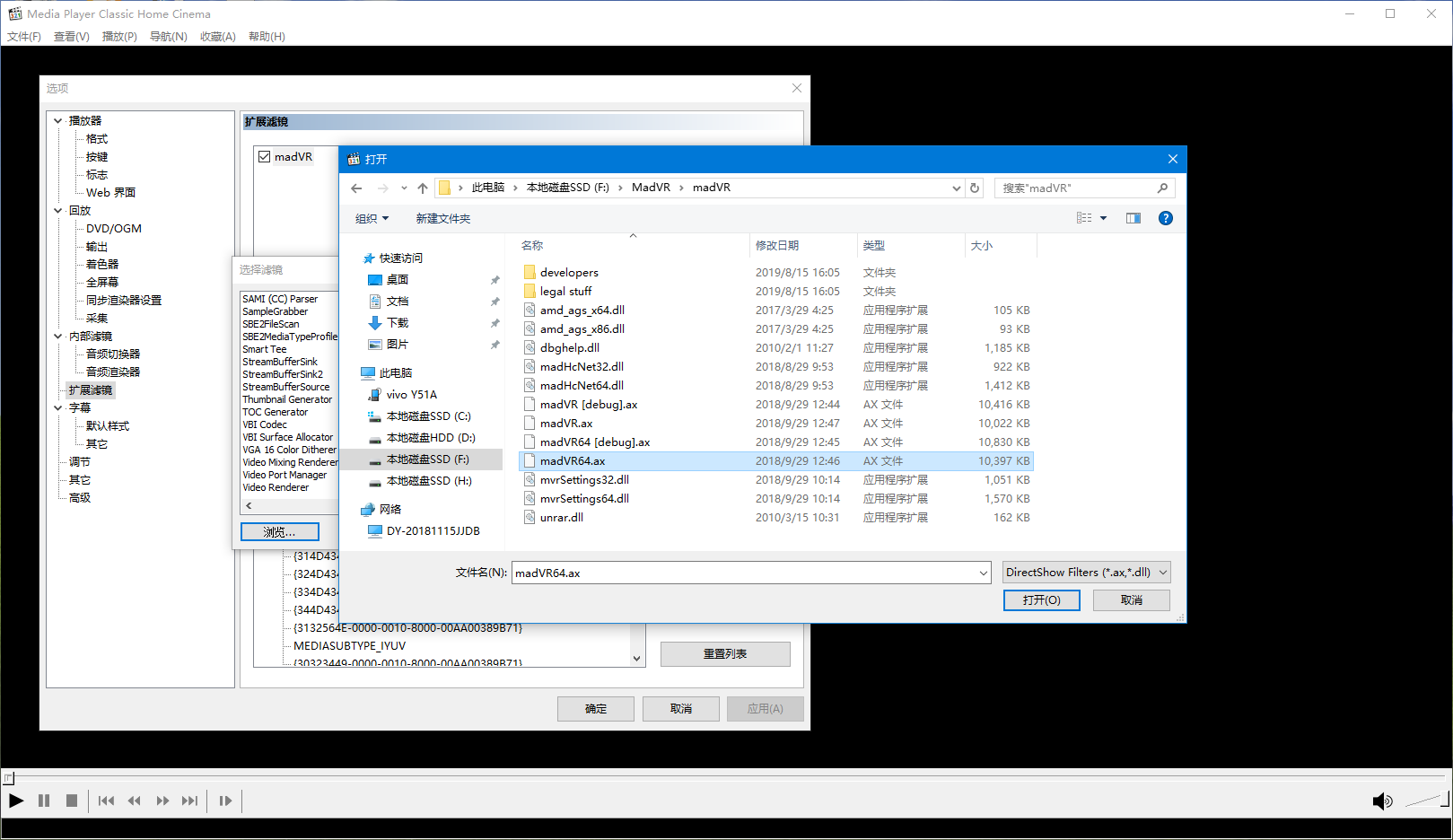Refresh the file dialog address bar
Image resolution: width=1453 pixels, height=840 pixels.
975,188
